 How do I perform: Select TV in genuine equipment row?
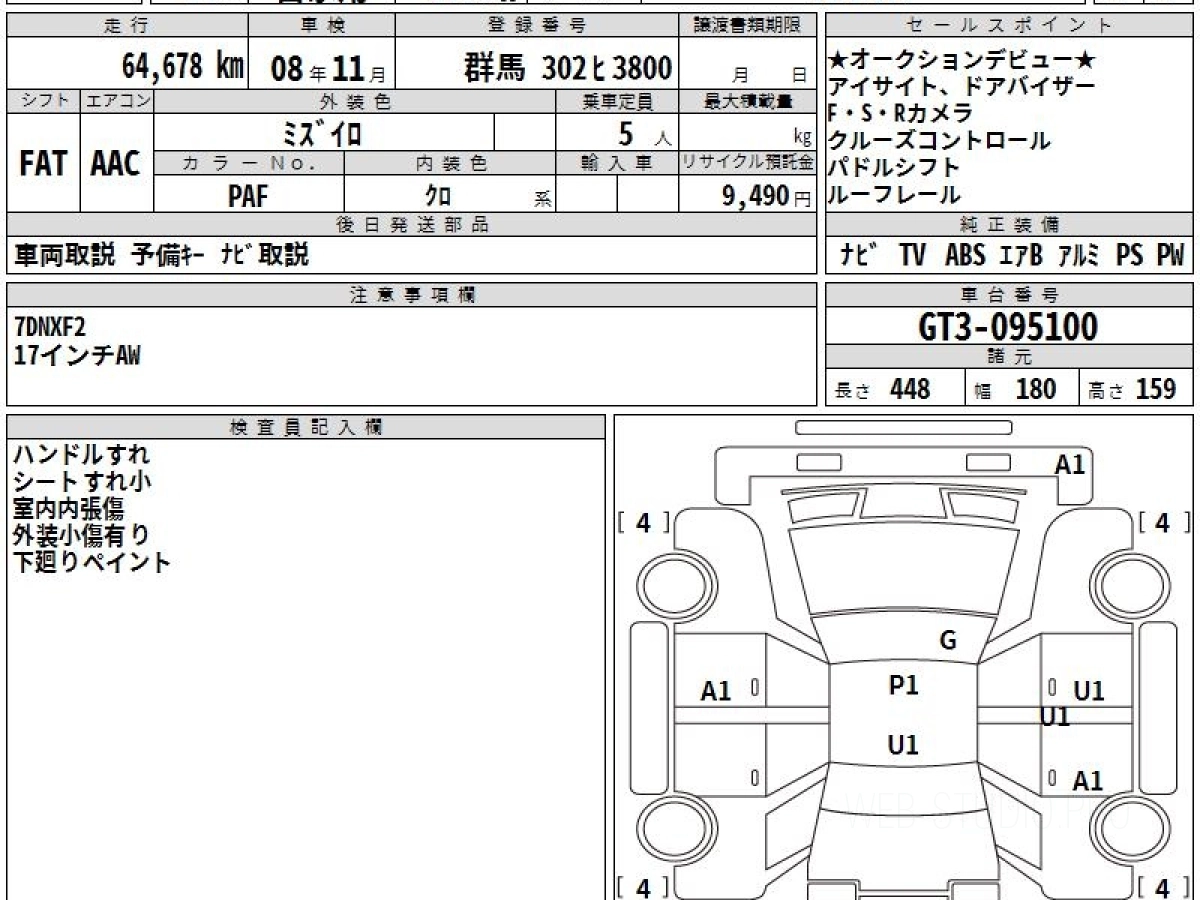coord(911,255)
